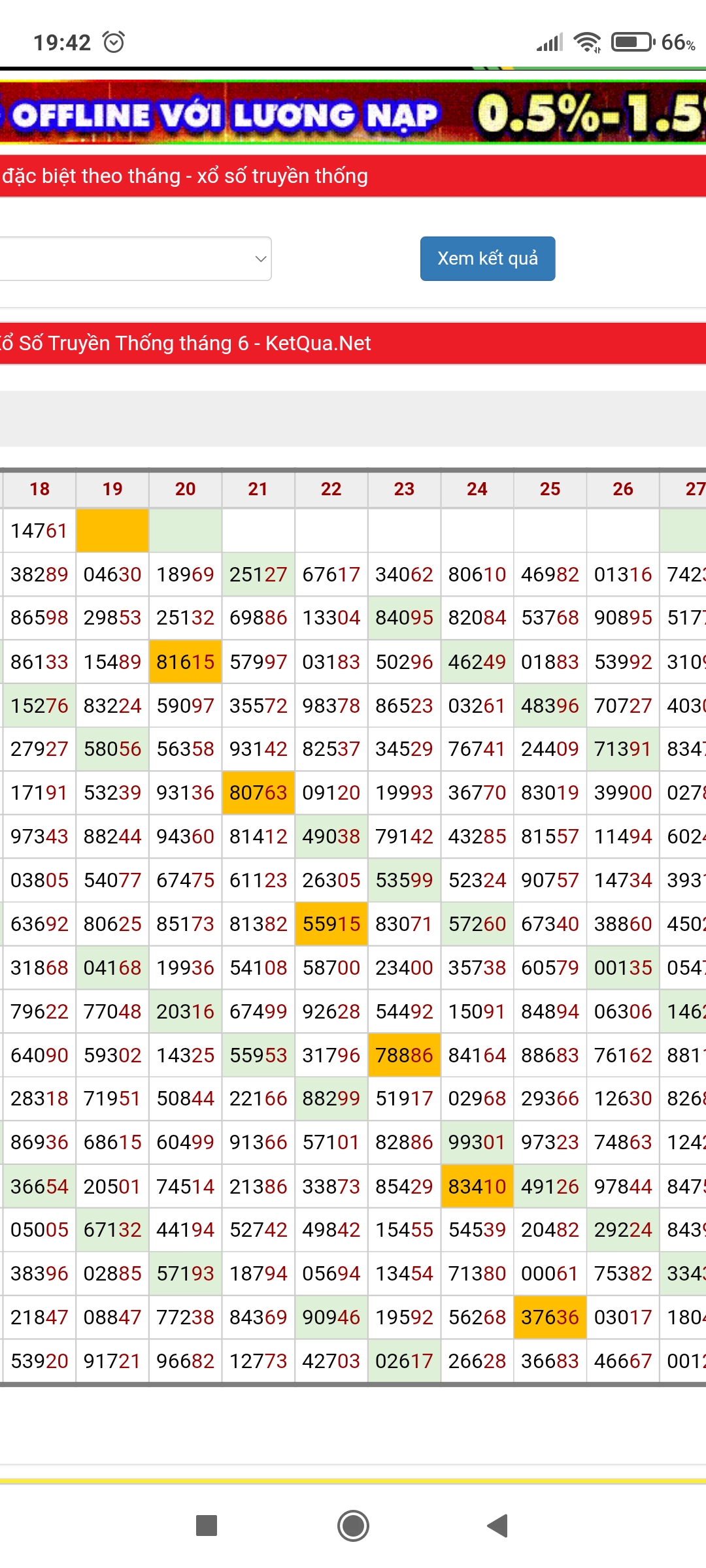Tap the battery indicator icon
Viewport: 706px width, 1568px height.
[x=631, y=42]
